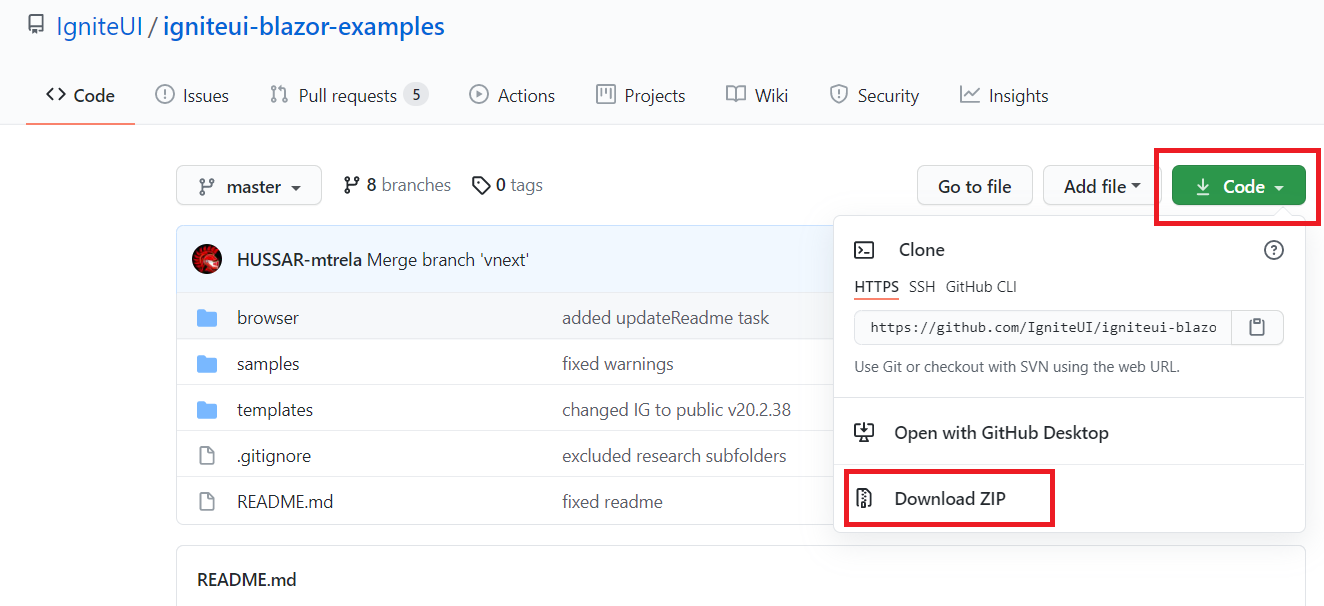The height and width of the screenshot is (606, 1324).
Task: Open the master branch selector
Action: coord(248,185)
